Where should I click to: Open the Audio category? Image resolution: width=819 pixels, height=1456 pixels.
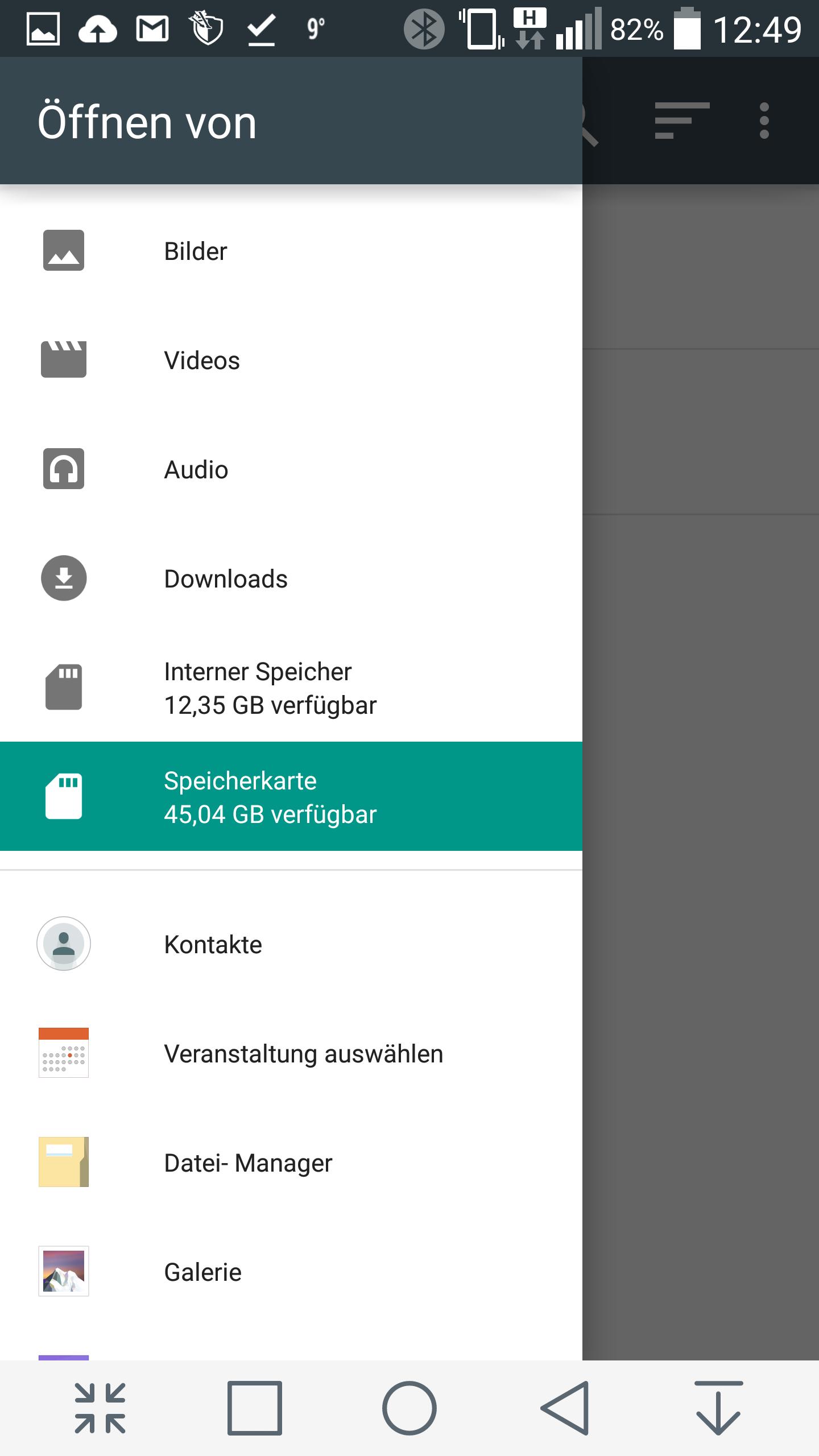(x=291, y=469)
